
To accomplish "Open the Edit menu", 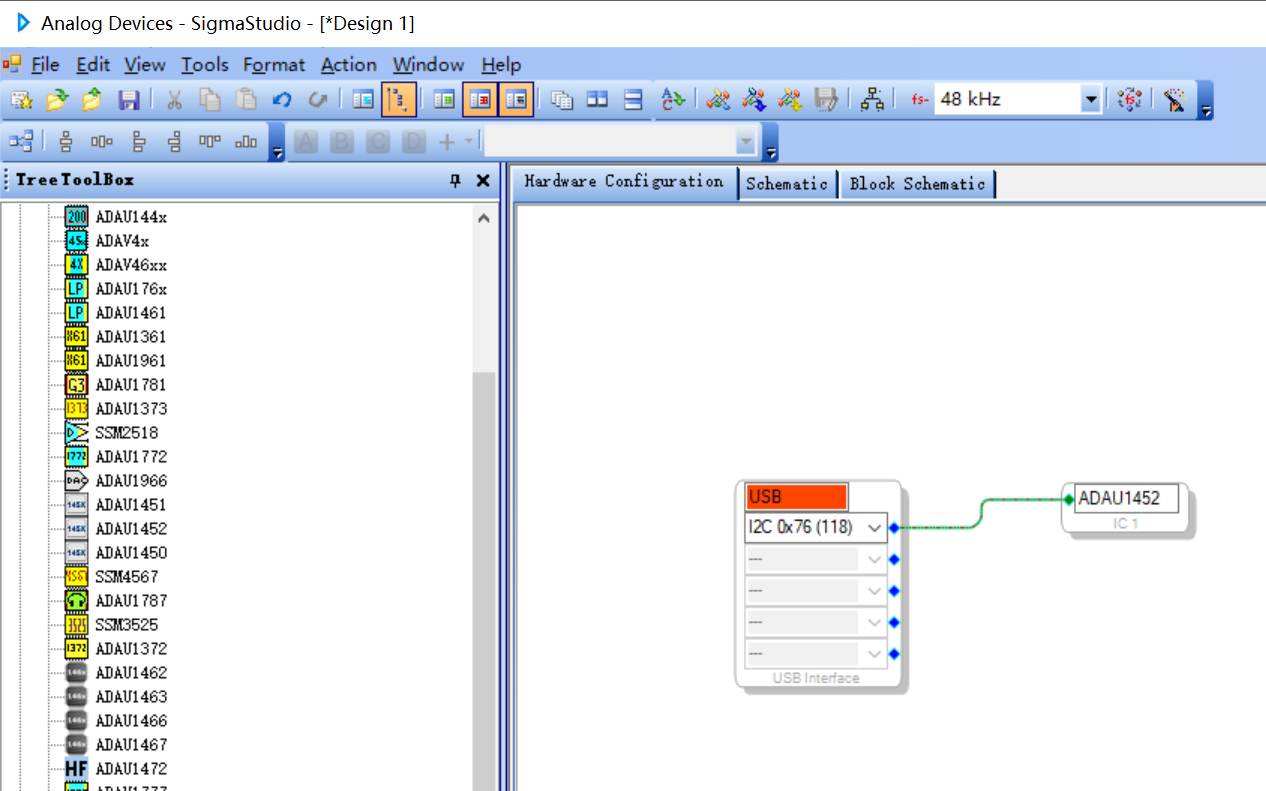I will 93,65.
